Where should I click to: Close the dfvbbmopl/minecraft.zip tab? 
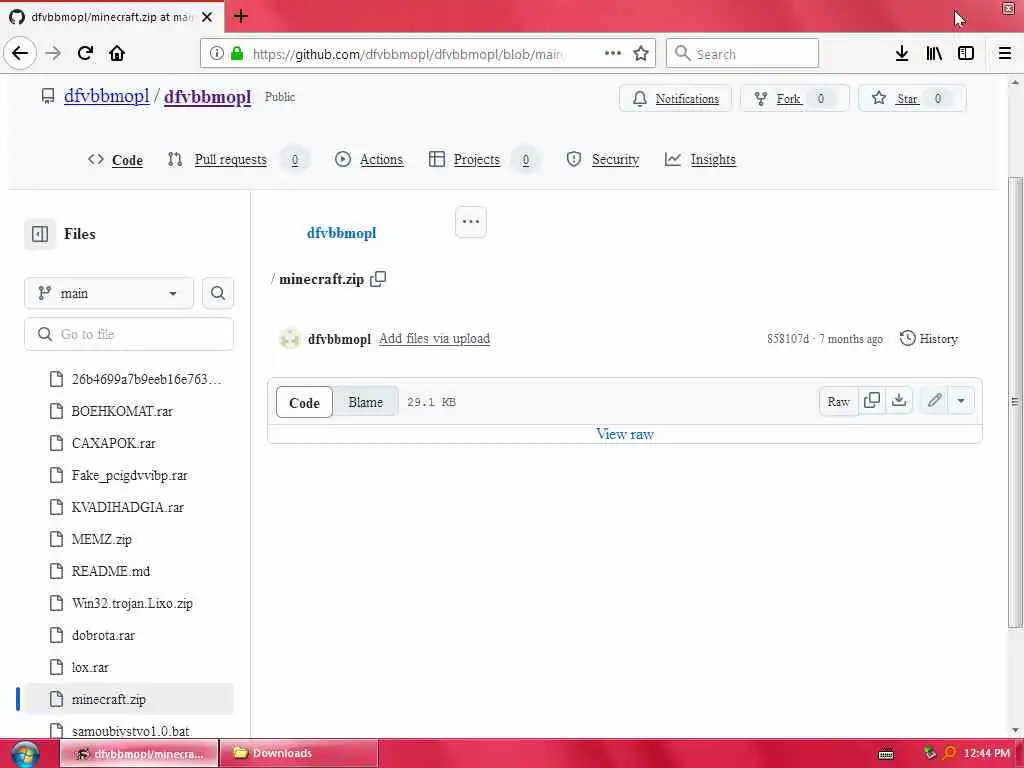coord(207,17)
